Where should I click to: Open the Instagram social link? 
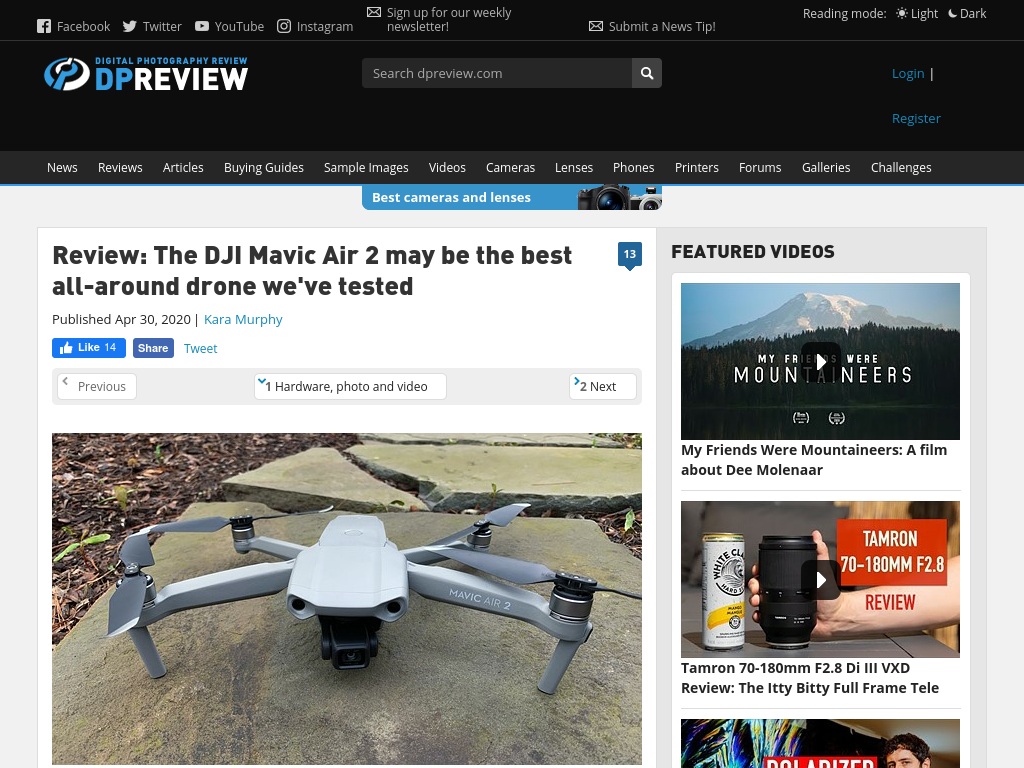point(315,26)
